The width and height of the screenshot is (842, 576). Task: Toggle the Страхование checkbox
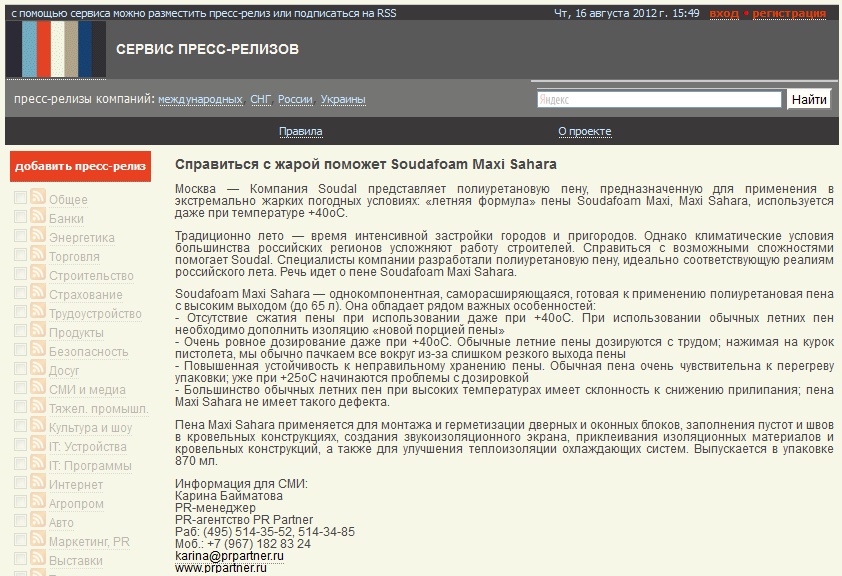tap(20, 293)
